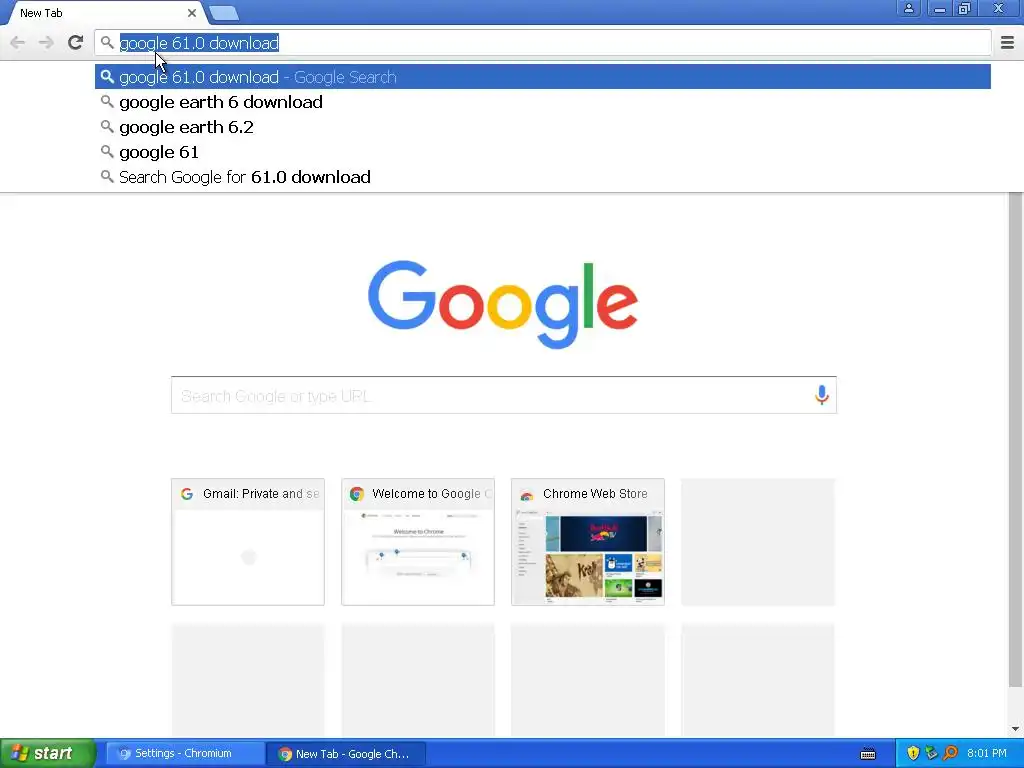Click the page vertical scrollbar
1024x768 pixels.
[x=1015, y=441]
